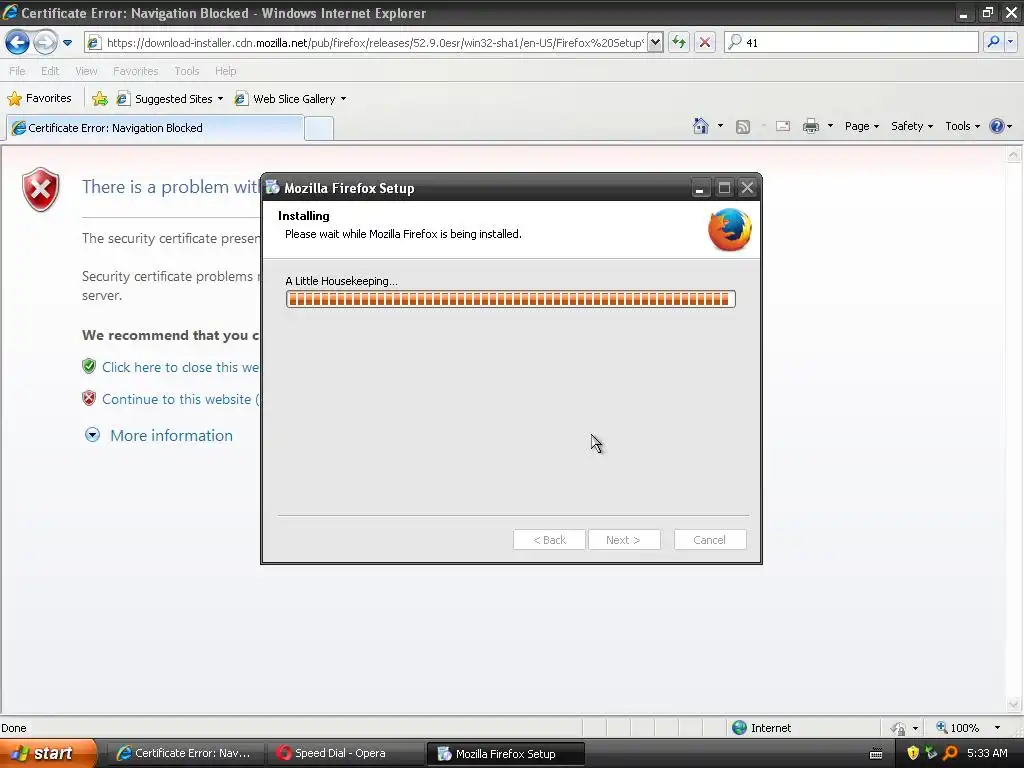Click the page scroll up arrow

1013,155
